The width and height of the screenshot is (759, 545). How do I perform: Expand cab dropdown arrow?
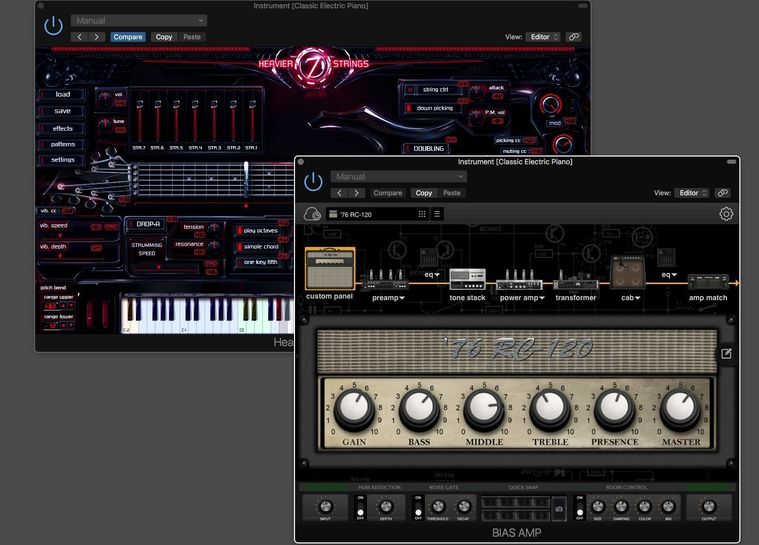tap(638, 298)
